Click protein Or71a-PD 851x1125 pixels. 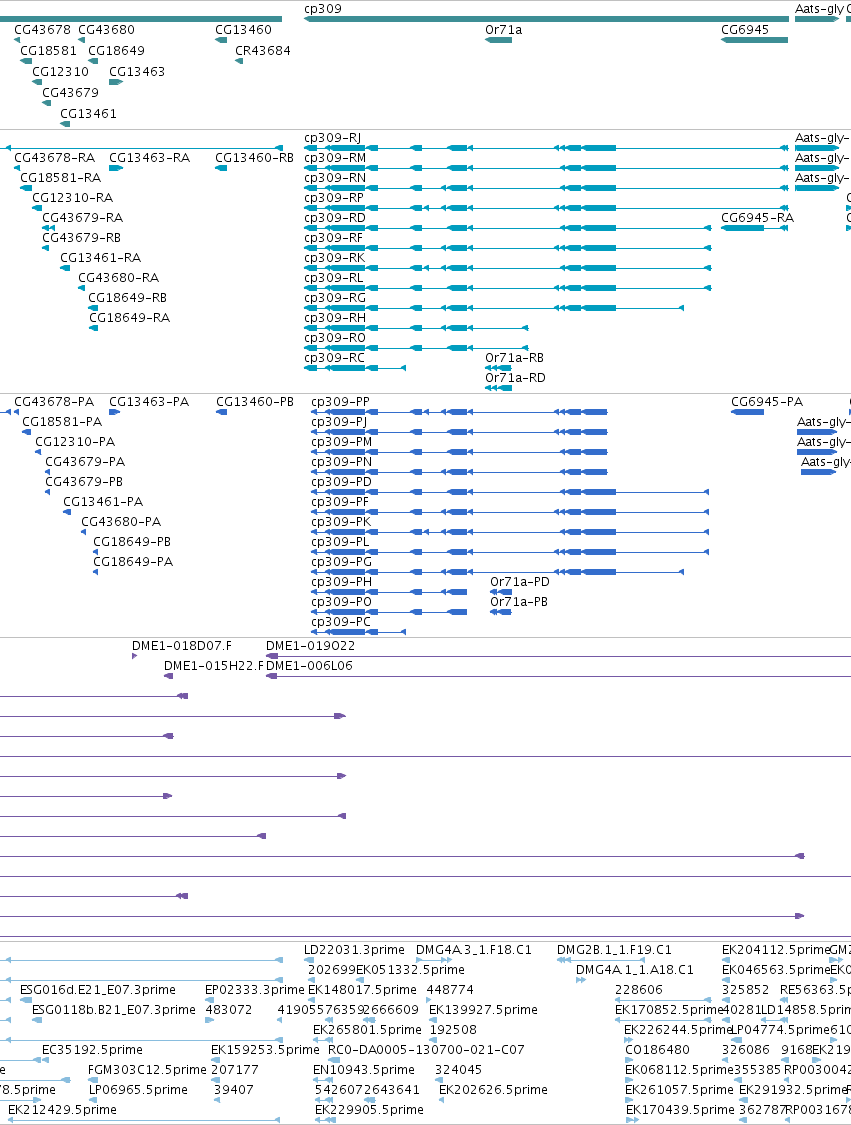(520, 582)
